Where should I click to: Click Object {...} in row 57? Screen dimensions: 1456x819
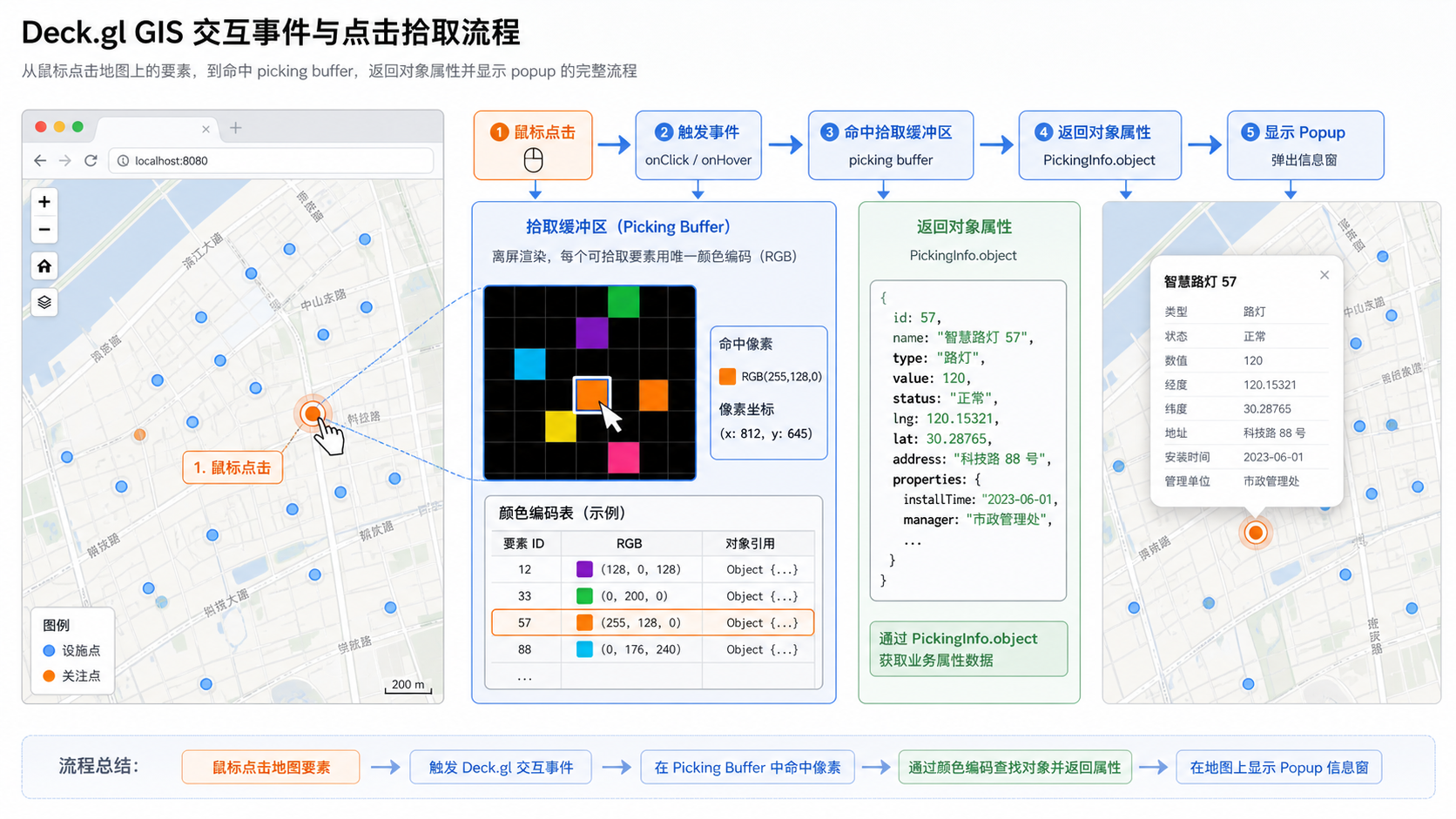(x=762, y=622)
